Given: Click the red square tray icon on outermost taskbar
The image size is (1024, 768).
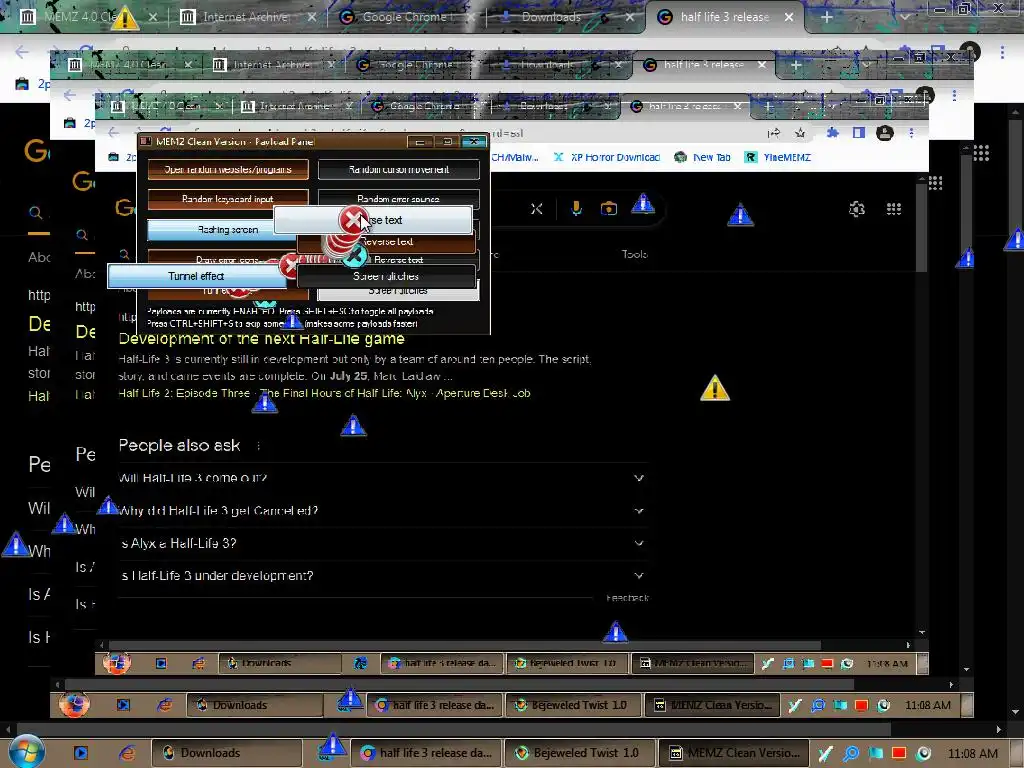Looking at the screenshot, I should [899, 753].
